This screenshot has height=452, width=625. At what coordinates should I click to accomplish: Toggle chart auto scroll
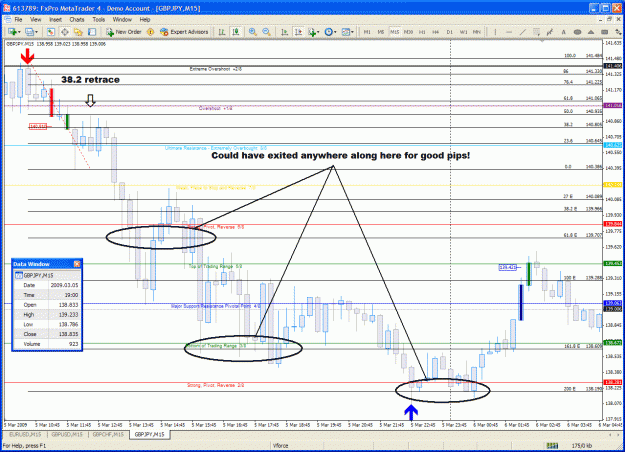click(x=284, y=32)
